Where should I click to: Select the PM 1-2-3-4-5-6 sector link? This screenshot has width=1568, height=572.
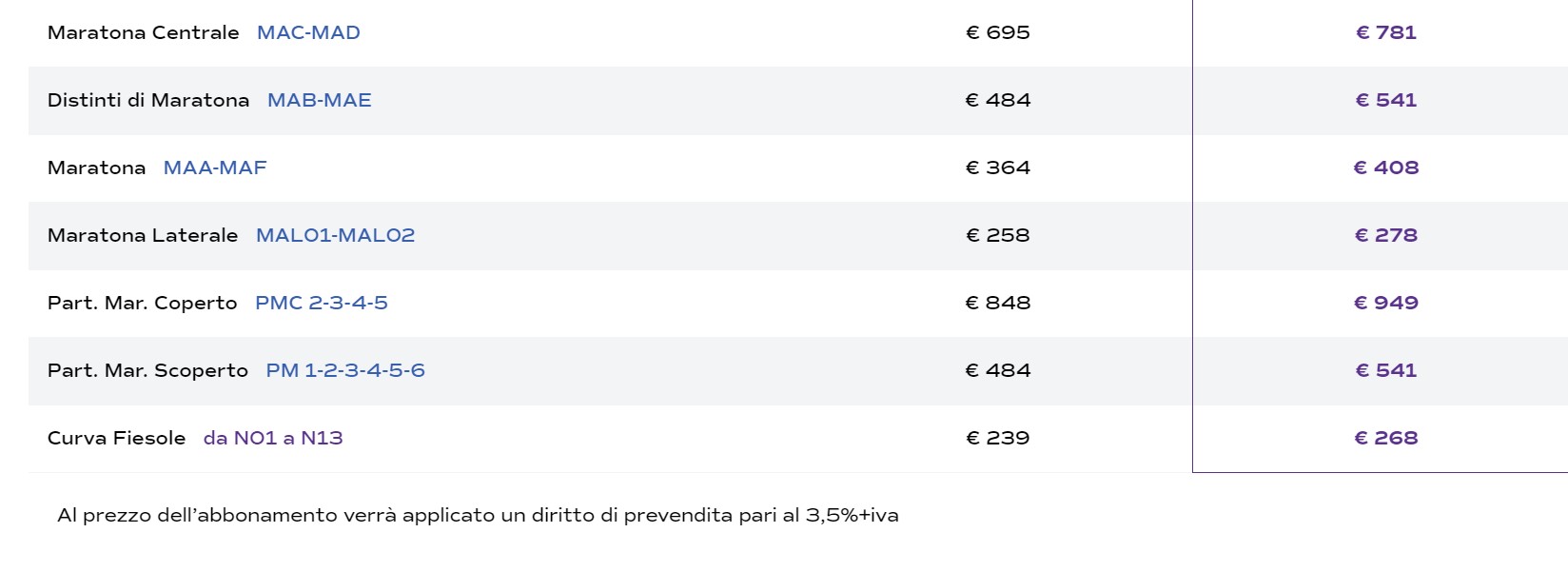pyautogui.click(x=344, y=370)
